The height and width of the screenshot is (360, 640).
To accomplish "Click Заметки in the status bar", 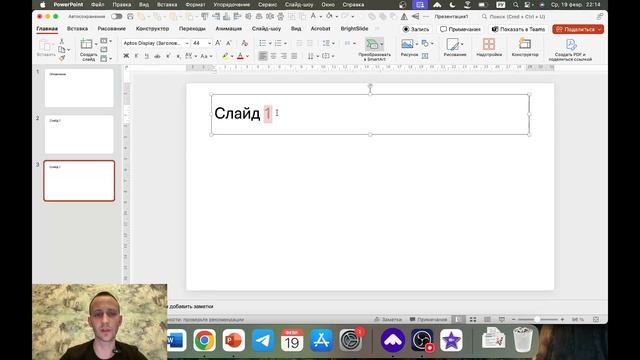I will click(x=388, y=319).
